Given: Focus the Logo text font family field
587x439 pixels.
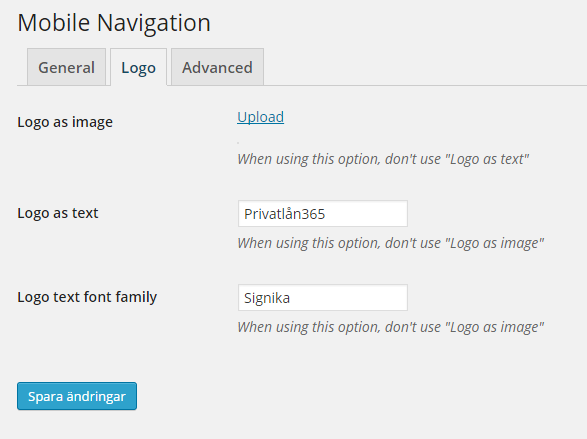Looking at the screenshot, I should tap(323, 298).
